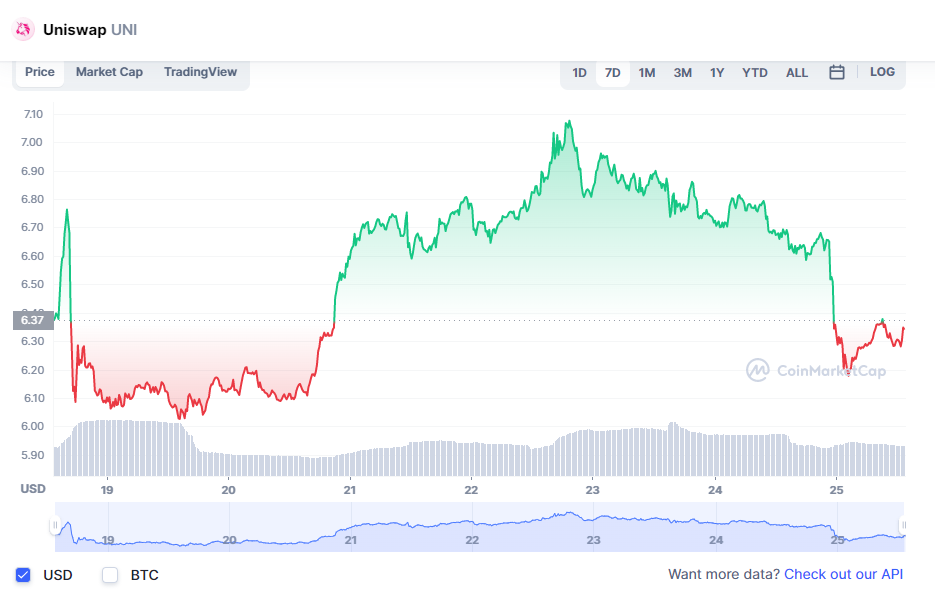The image size is (935, 605).
Task: Open the Check out our API link
Action: coord(843,574)
